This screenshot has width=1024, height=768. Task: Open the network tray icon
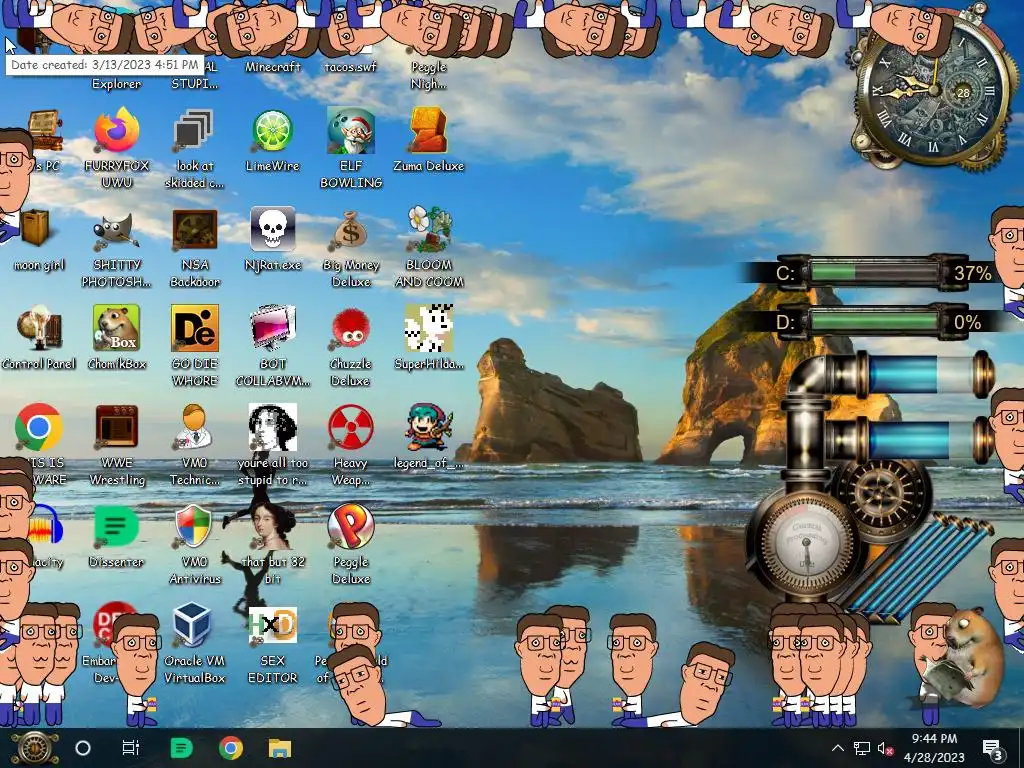click(862, 748)
